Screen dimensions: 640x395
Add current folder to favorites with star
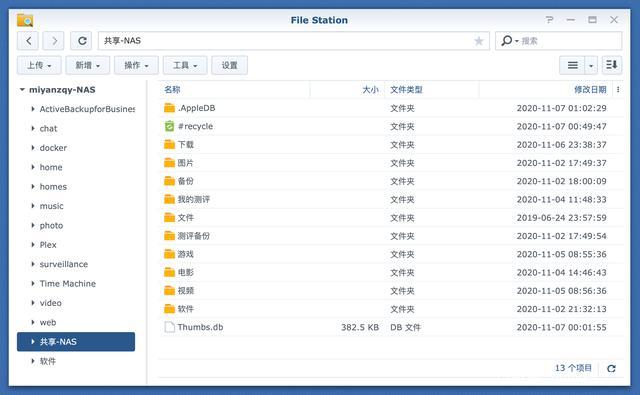479,41
